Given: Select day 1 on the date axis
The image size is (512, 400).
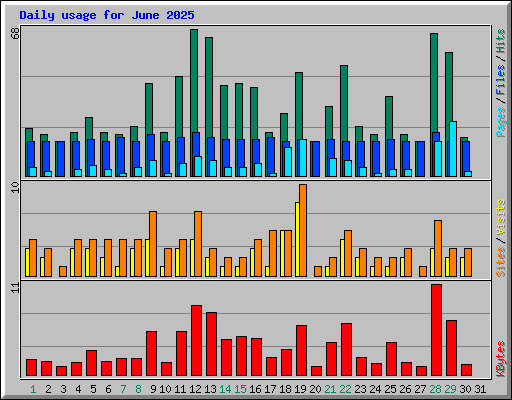Looking at the screenshot, I should coord(33,389).
